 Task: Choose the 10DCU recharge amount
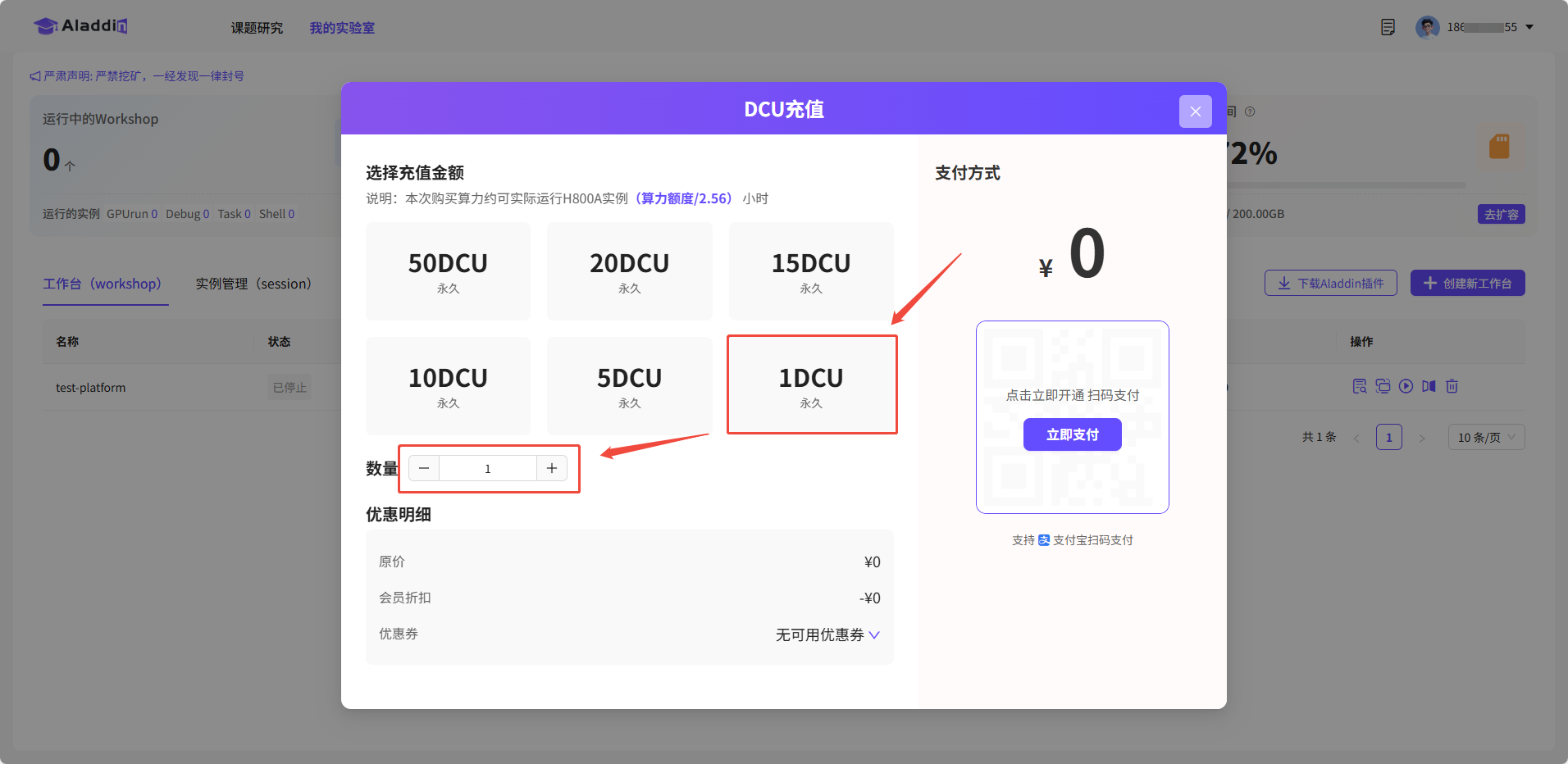448,385
